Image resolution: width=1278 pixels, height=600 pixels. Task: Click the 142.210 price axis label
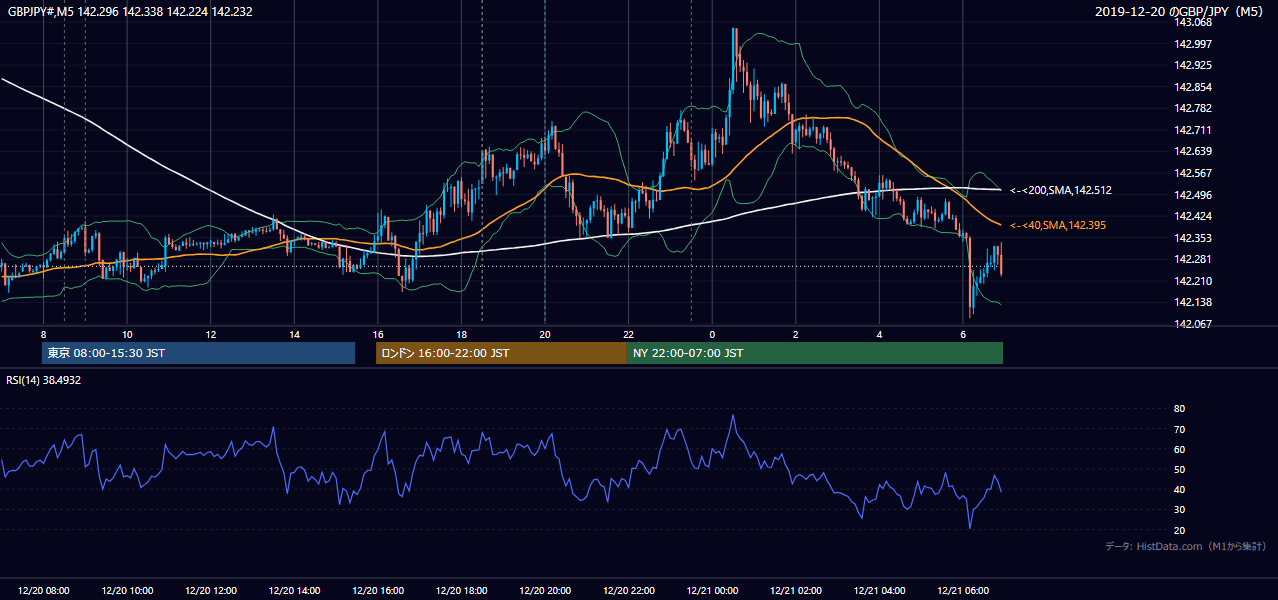[1192, 281]
